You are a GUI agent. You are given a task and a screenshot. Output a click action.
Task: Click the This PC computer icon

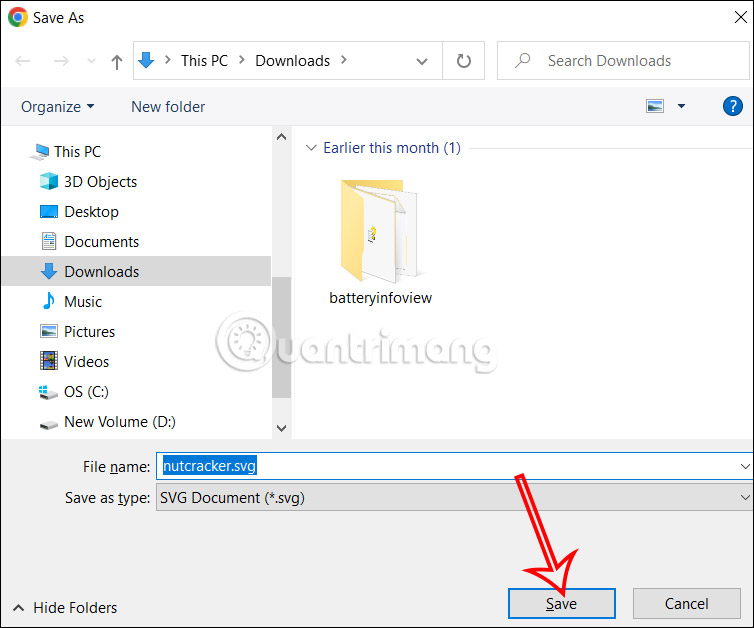(x=39, y=152)
